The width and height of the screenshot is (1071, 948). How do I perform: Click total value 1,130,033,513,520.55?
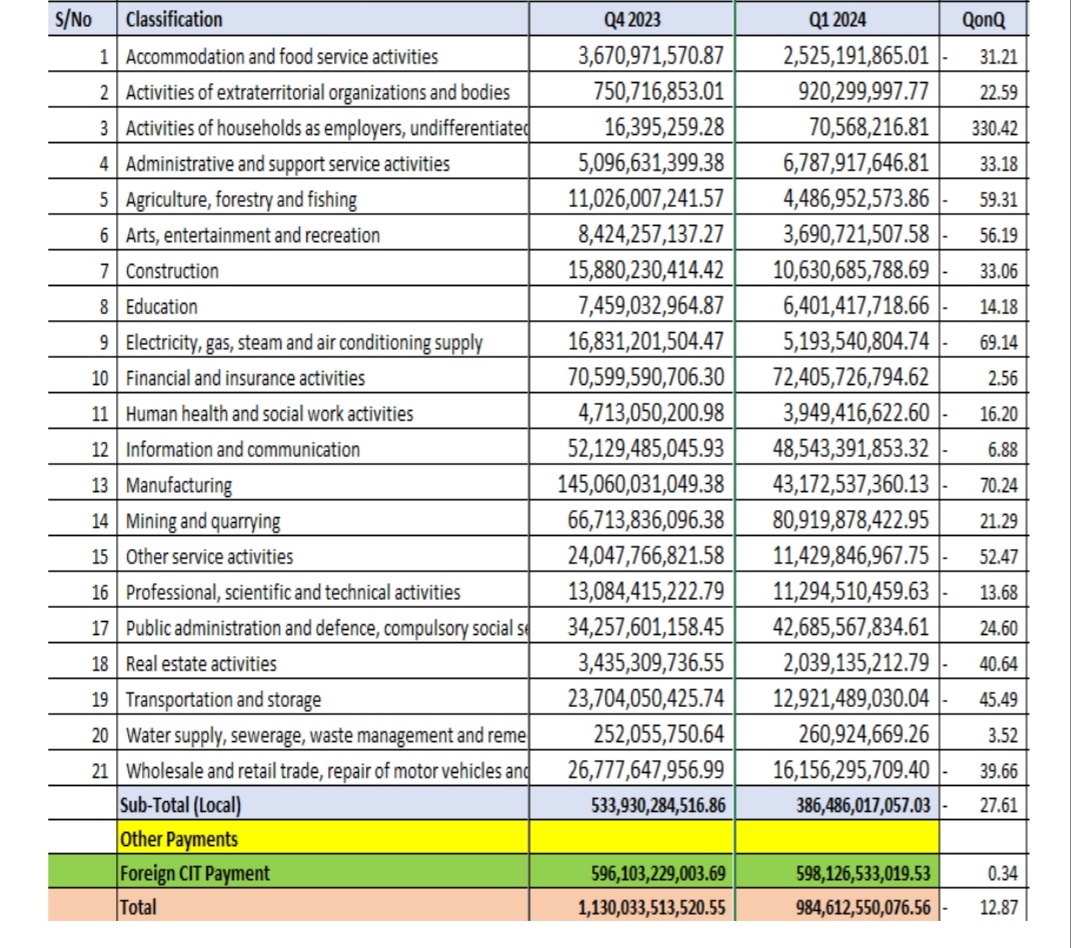tap(651, 908)
